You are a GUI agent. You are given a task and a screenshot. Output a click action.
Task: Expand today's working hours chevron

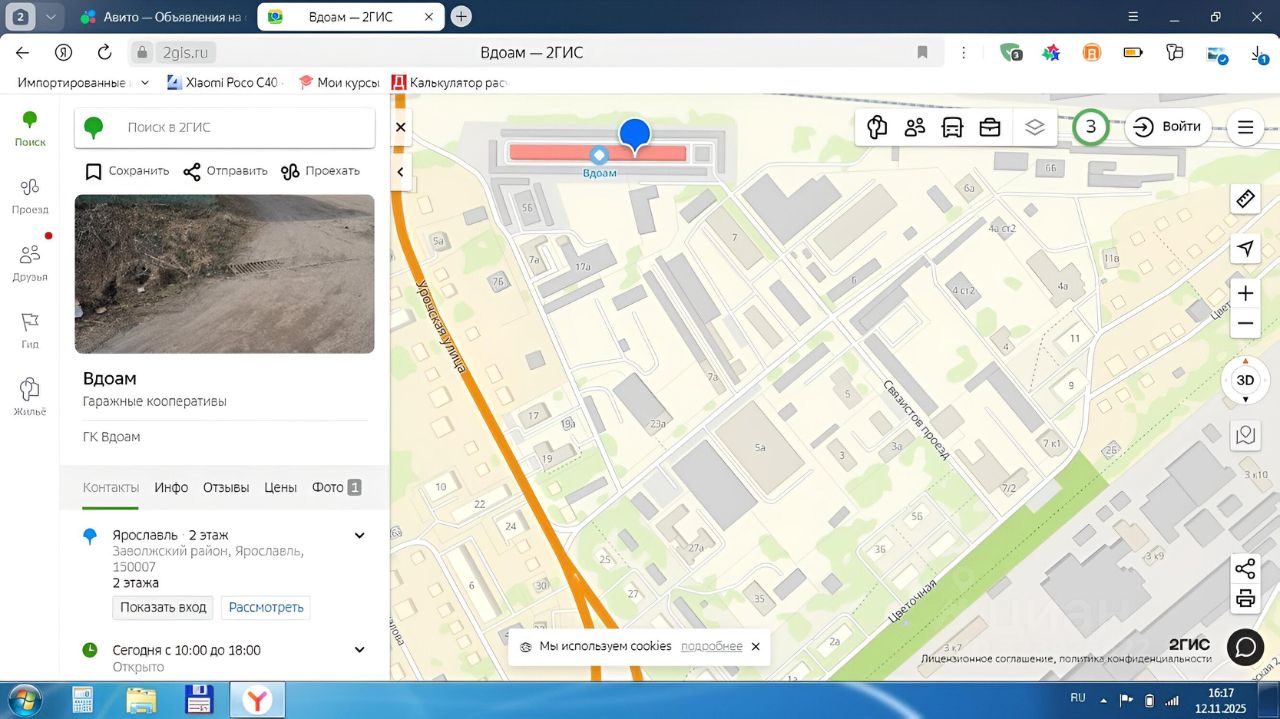[x=360, y=650]
